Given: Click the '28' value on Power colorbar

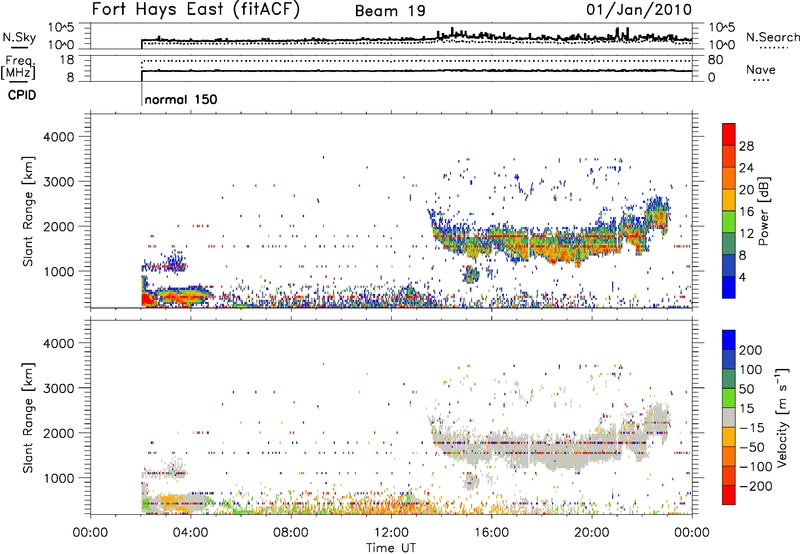Looking at the screenshot, I should (x=746, y=146).
